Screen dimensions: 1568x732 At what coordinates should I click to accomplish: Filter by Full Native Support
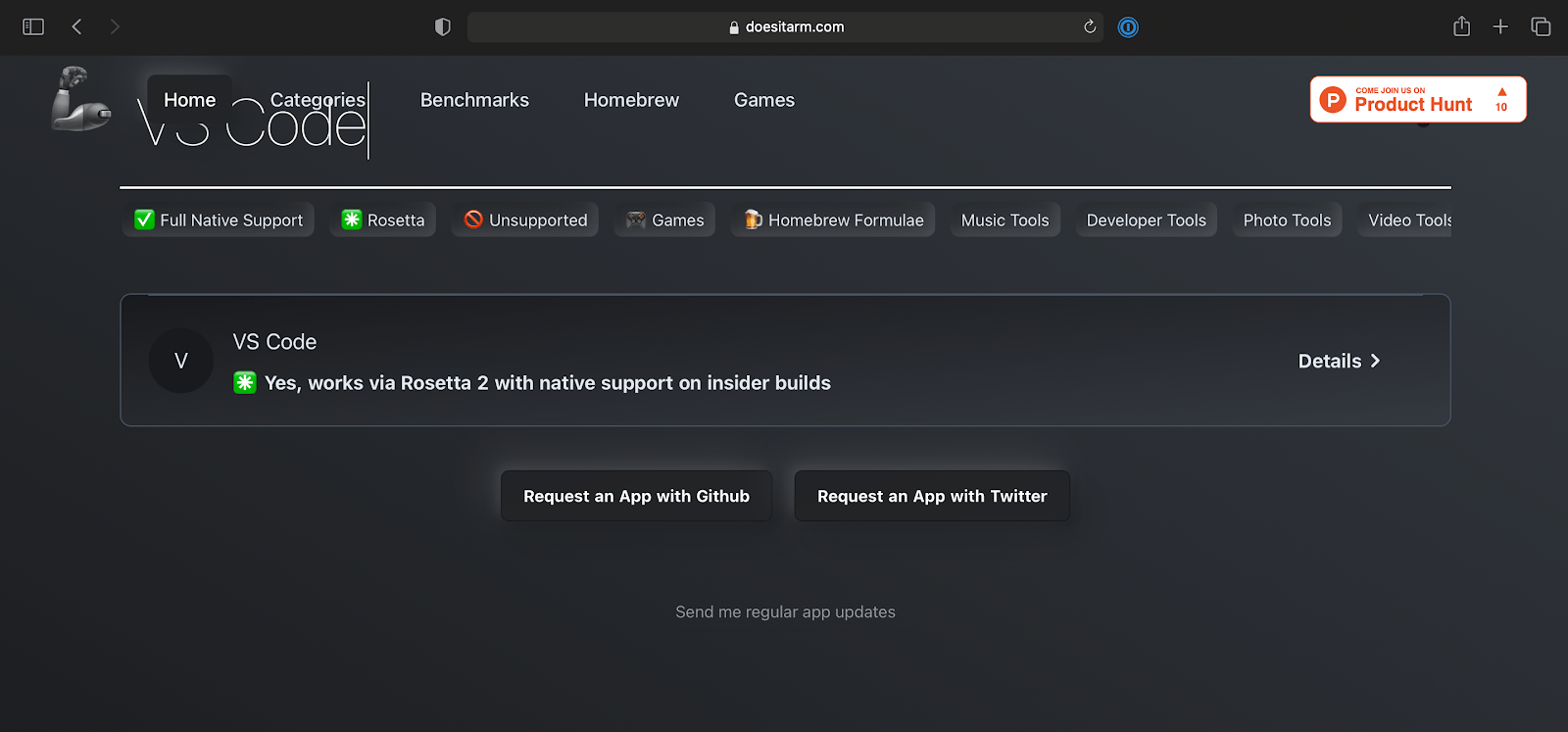[x=219, y=220]
